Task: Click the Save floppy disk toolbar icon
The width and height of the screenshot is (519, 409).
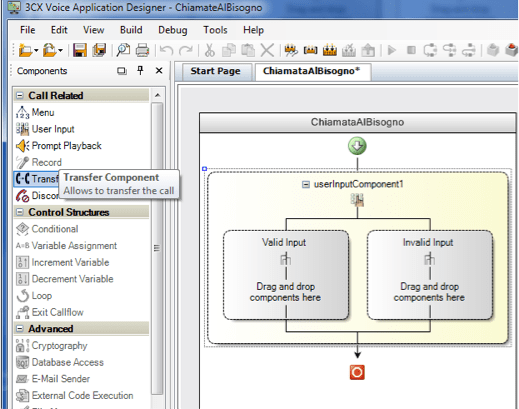Action: 80,50
